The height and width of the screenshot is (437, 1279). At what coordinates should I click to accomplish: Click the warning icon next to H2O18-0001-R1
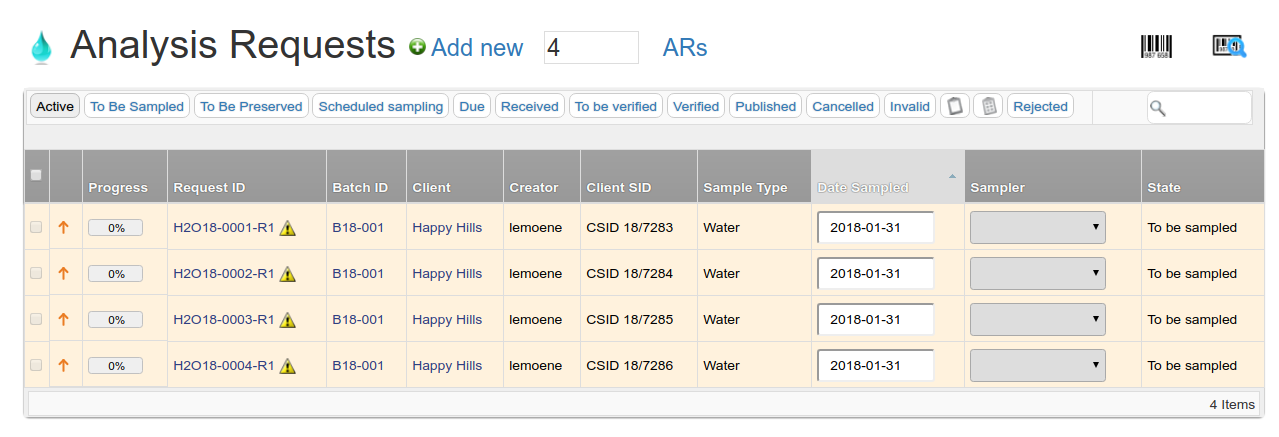point(288,228)
